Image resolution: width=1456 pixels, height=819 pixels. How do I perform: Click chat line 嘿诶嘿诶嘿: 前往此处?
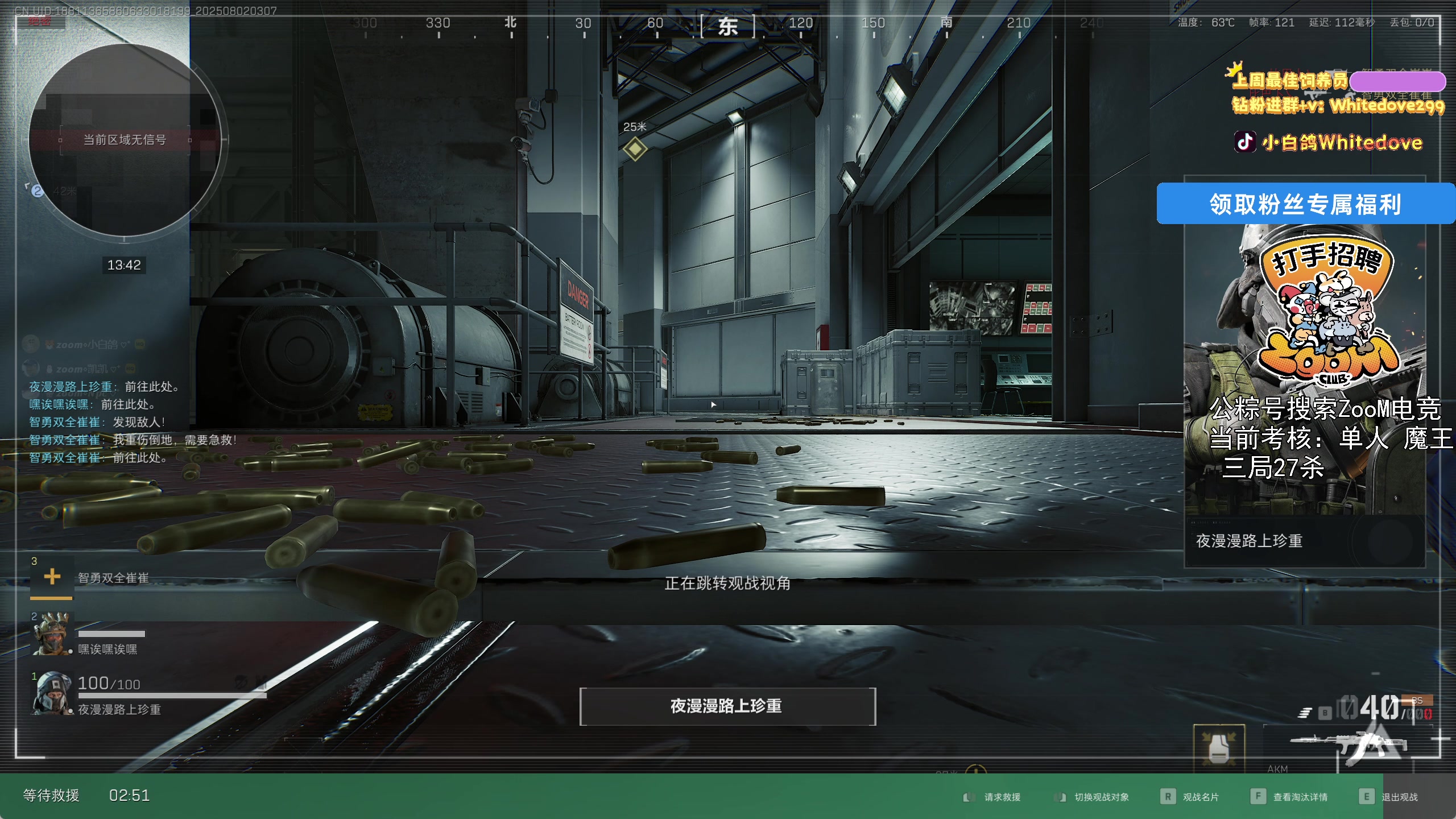click(x=92, y=404)
